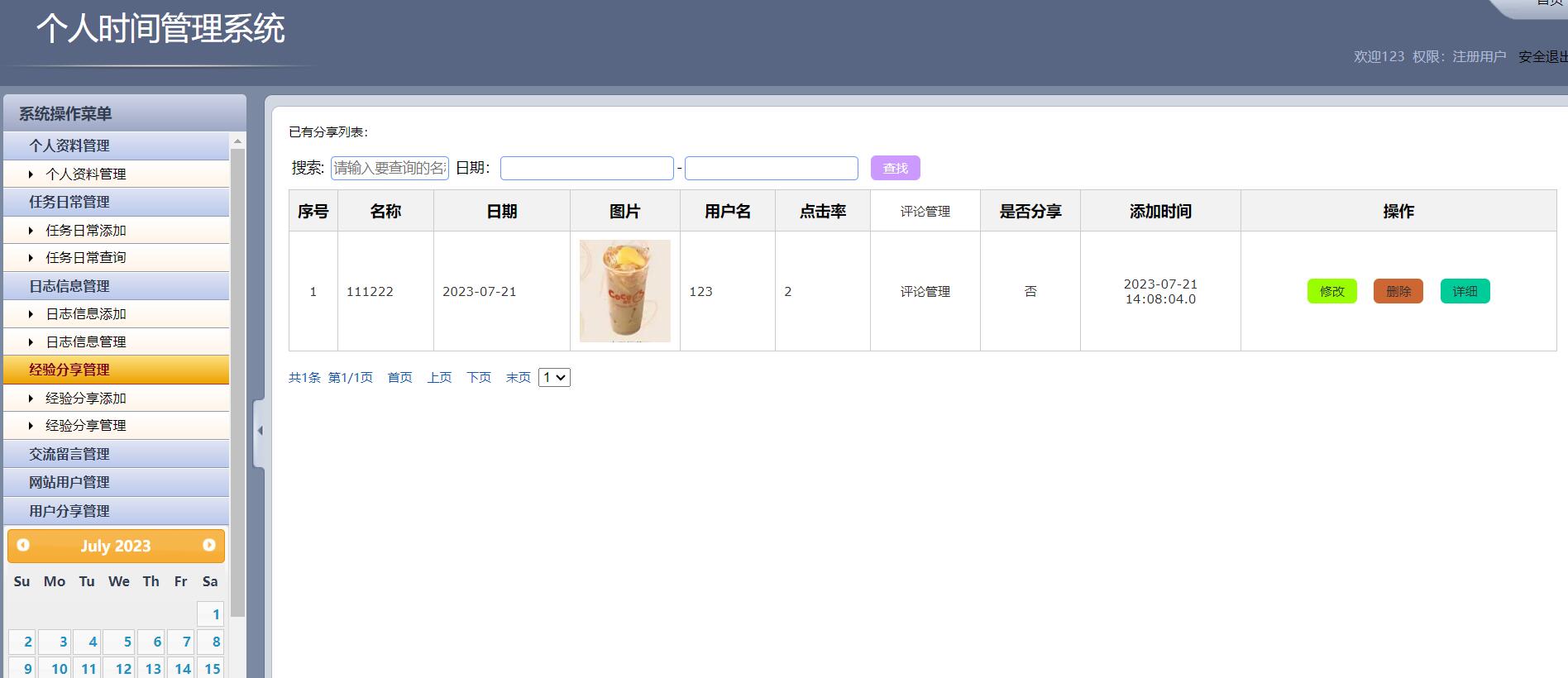1568x678 pixels.
Task: Click the drink photo thumbnail
Action: (625, 291)
